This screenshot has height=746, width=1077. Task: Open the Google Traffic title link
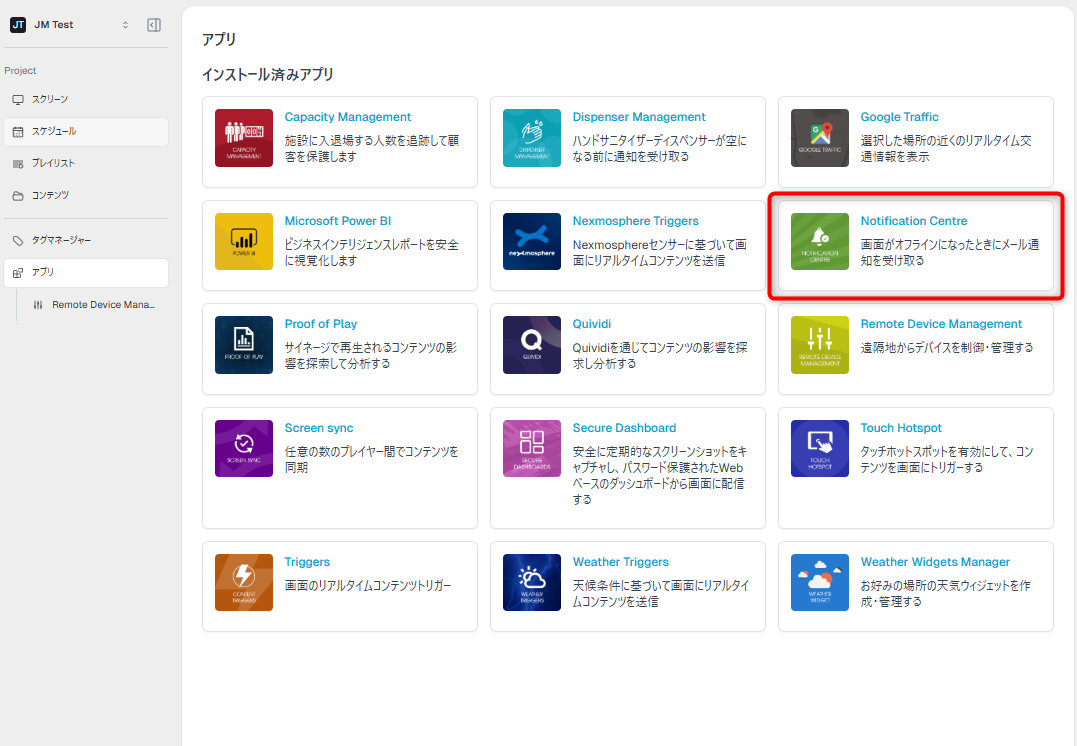(899, 117)
